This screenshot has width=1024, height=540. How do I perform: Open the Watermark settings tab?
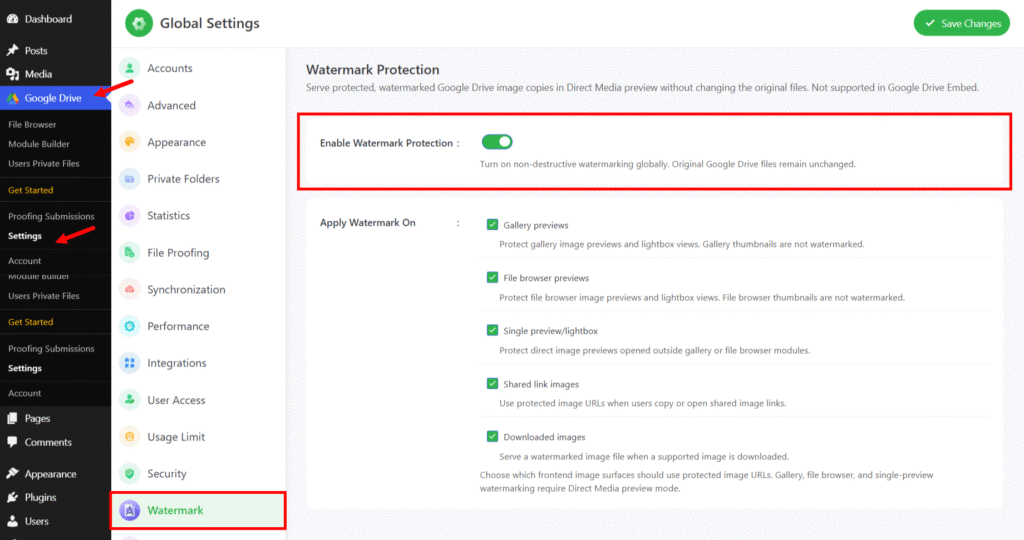tap(198, 510)
